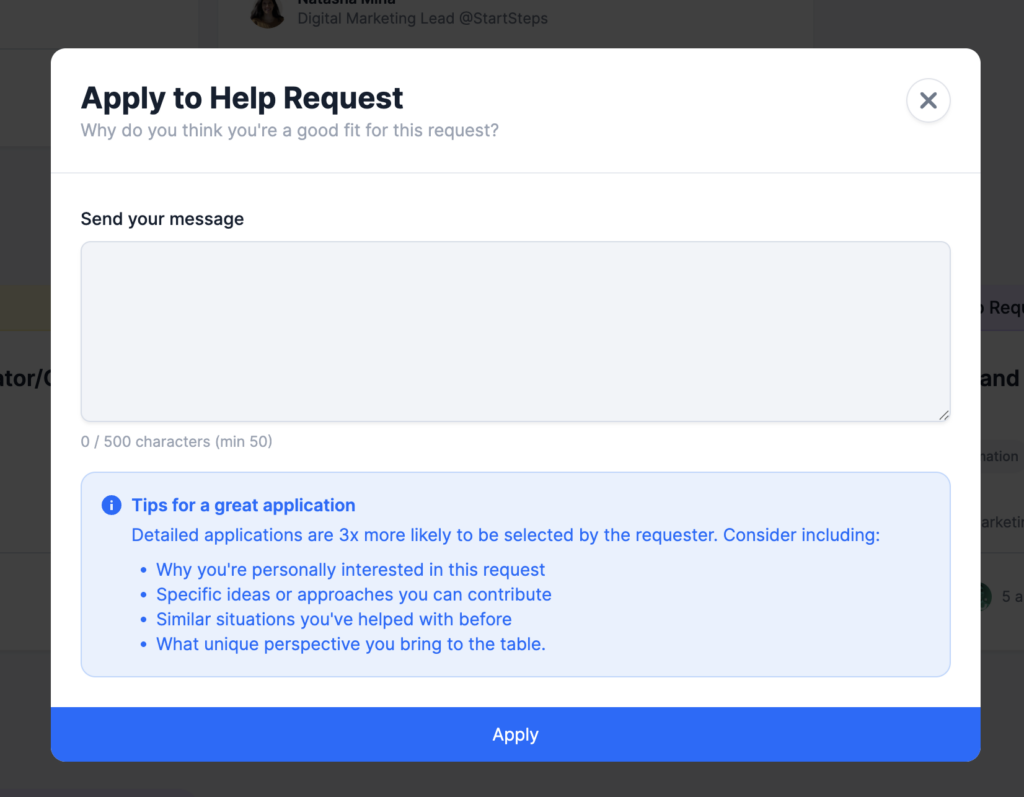Click the "0 / 500 characters" counter
Viewport: 1024px width, 797px height.
pyautogui.click(x=176, y=441)
